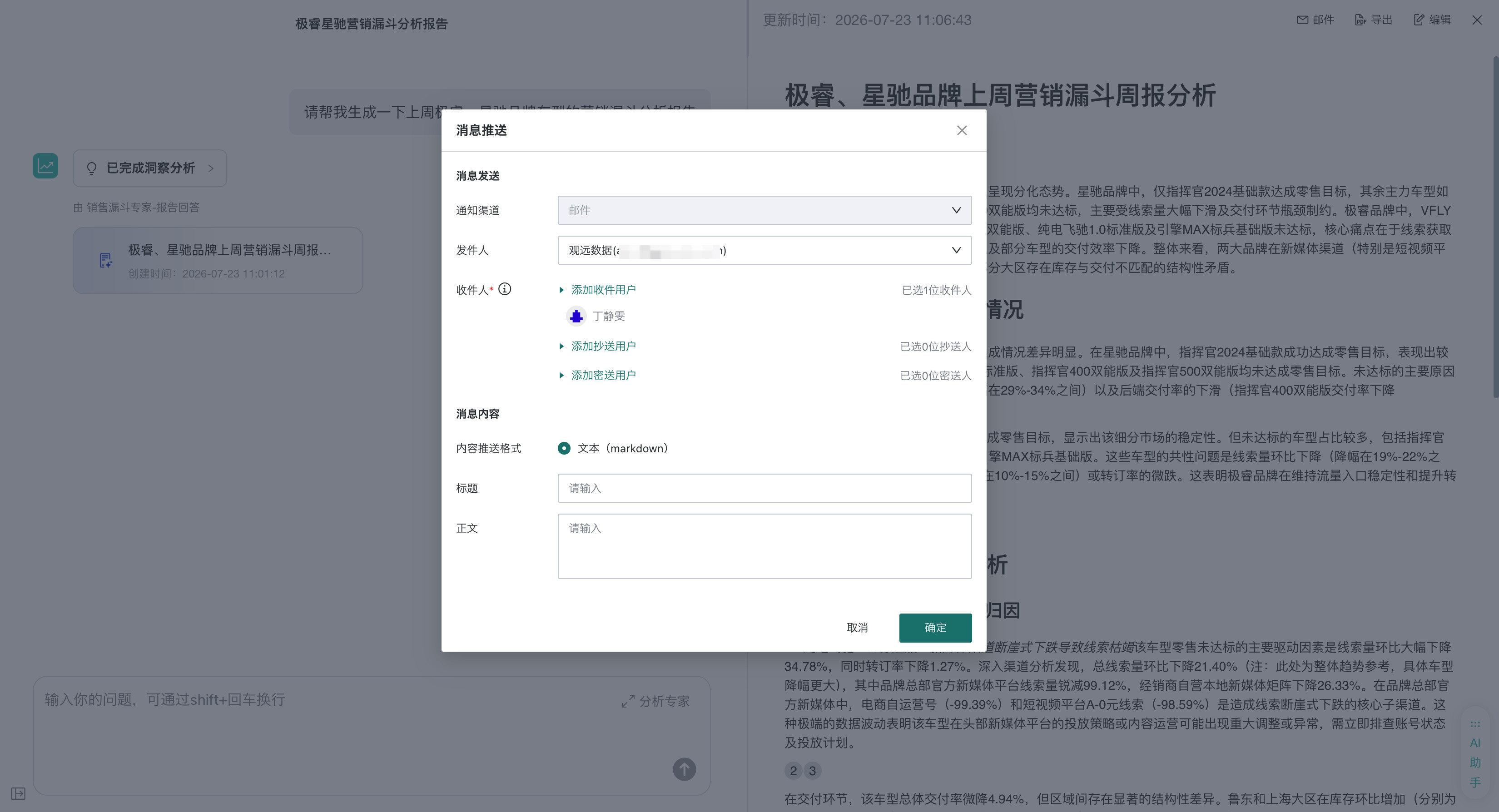Click the 导出 PDF icon
The height and width of the screenshot is (812, 1499).
point(1360,20)
